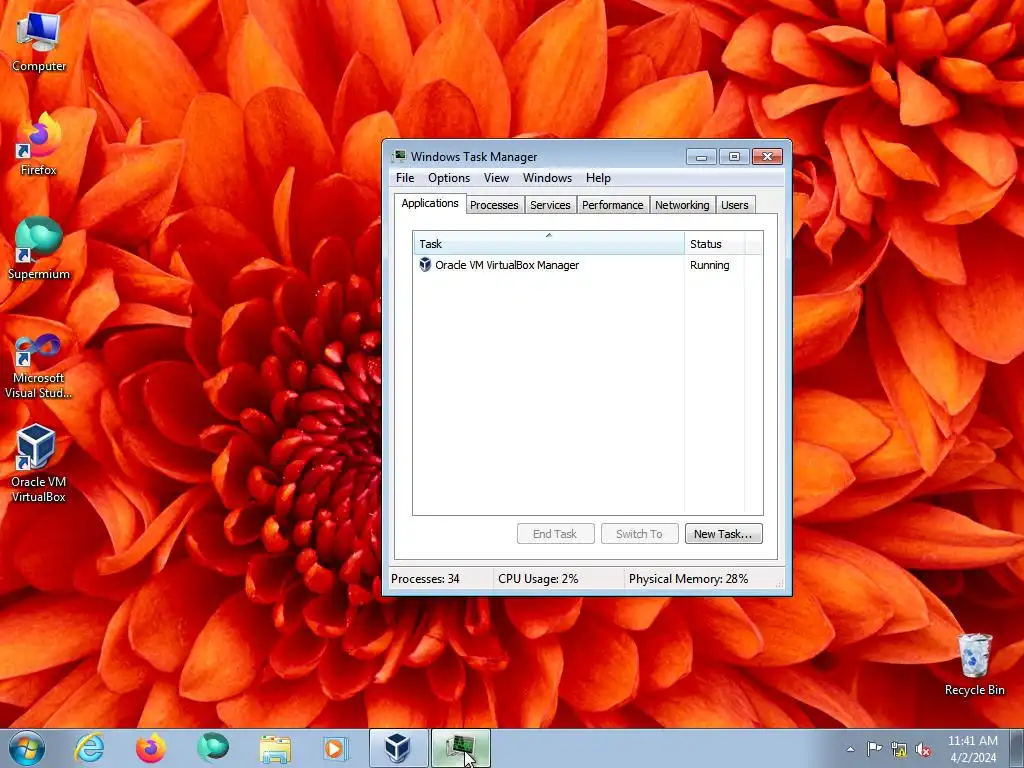The image size is (1024, 768).
Task: Switch to VirtualBox via taskbar button
Action: 398,748
